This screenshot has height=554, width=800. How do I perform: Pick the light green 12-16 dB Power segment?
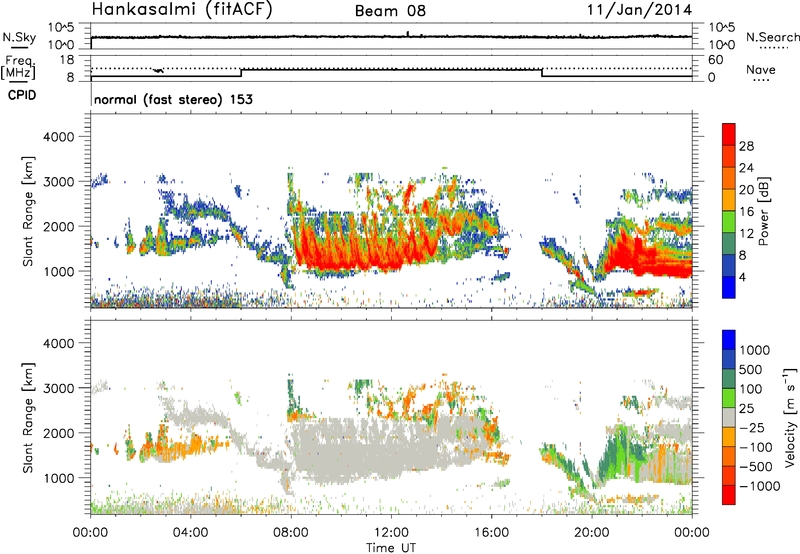(x=729, y=222)
